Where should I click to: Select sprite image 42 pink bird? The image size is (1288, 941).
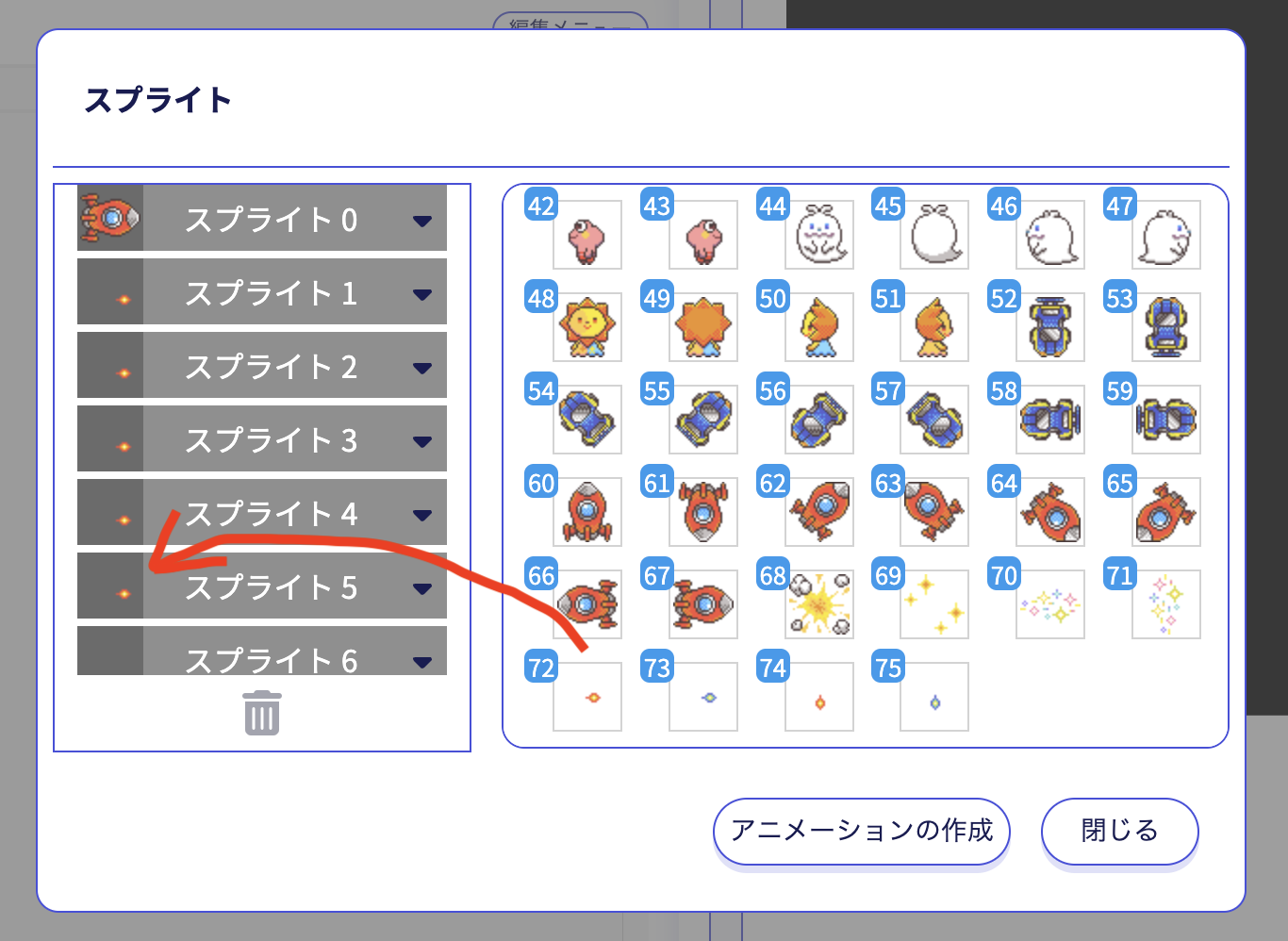pyautogui.click(x=587, y=235)
